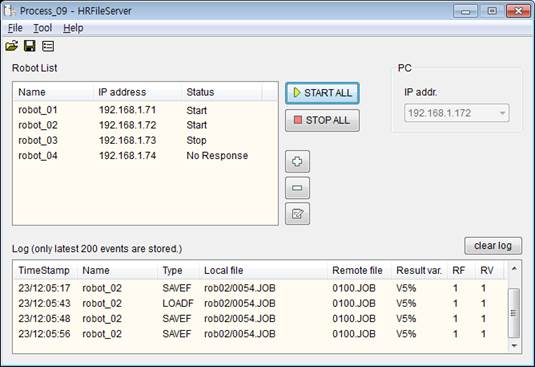Click the log scrollbar down arrow
The image size is (535, 367).
tap(514, 346)
